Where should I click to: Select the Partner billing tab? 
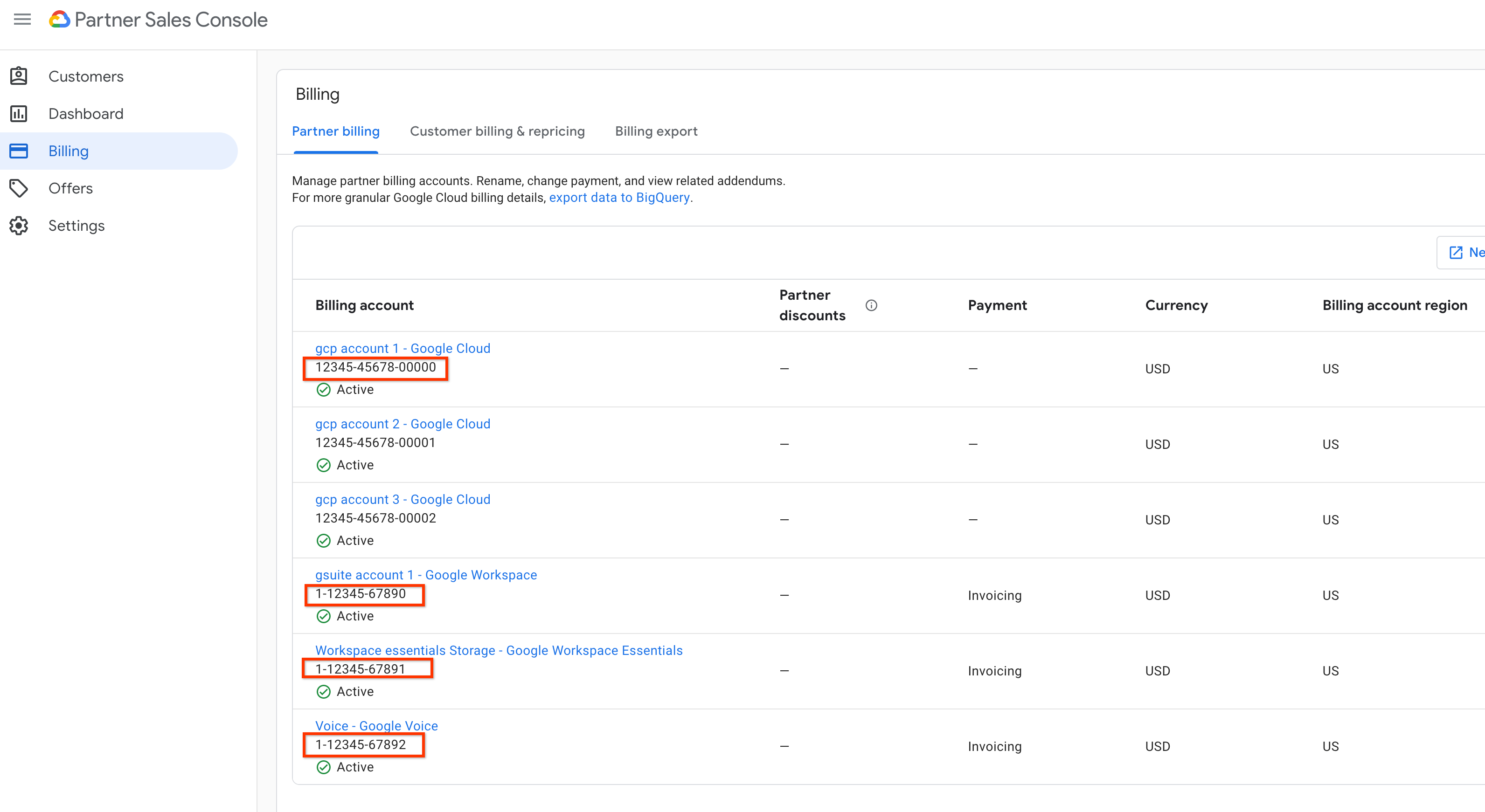coord(336,131)
